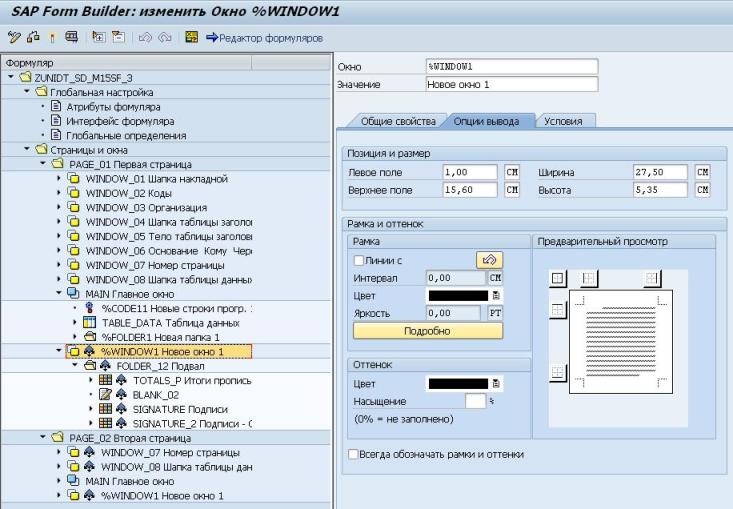Click the text-edit icon of BLANK_02 node
Screen dimensions: 733x509
(x=106, y=394)
